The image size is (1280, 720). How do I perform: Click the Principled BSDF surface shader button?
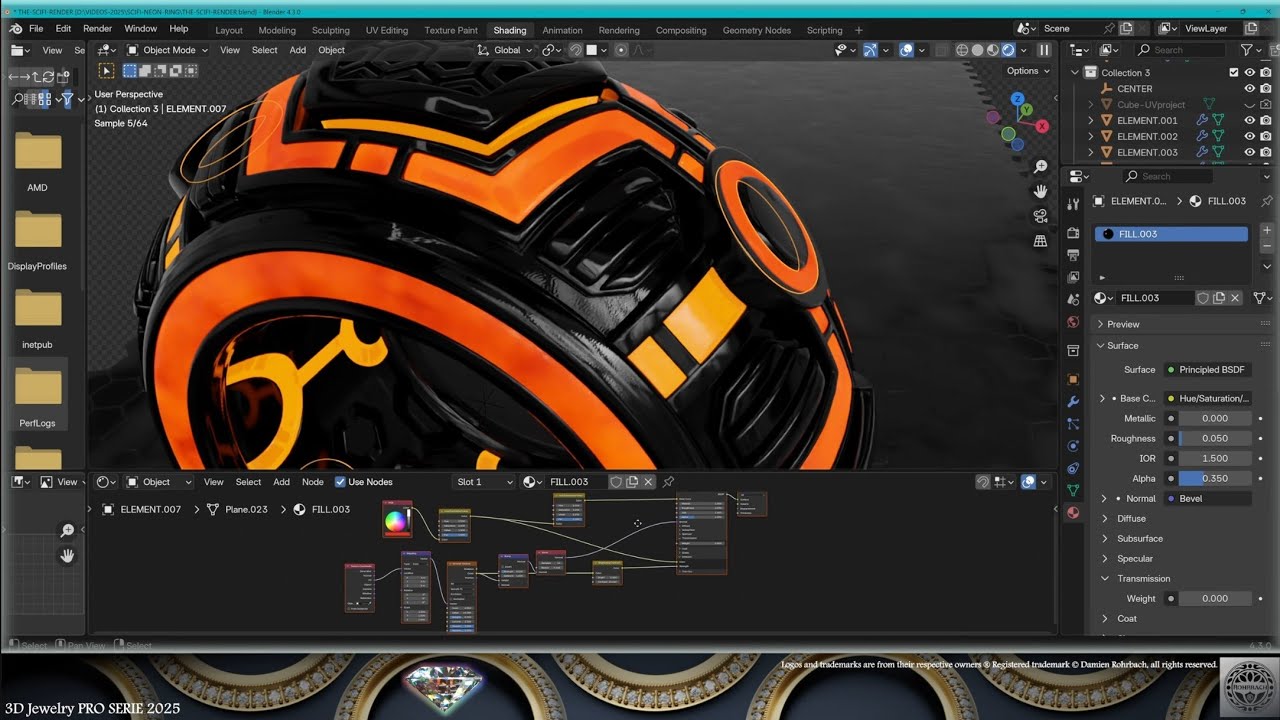1209,370
